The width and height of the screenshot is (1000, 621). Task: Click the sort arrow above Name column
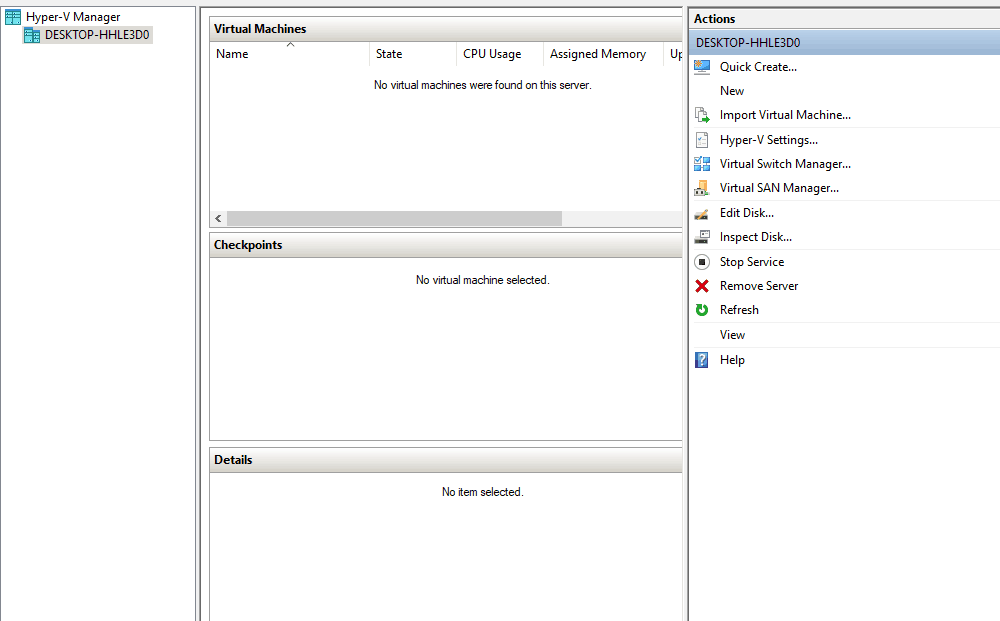pyautogui.click(x=290, y=45)
